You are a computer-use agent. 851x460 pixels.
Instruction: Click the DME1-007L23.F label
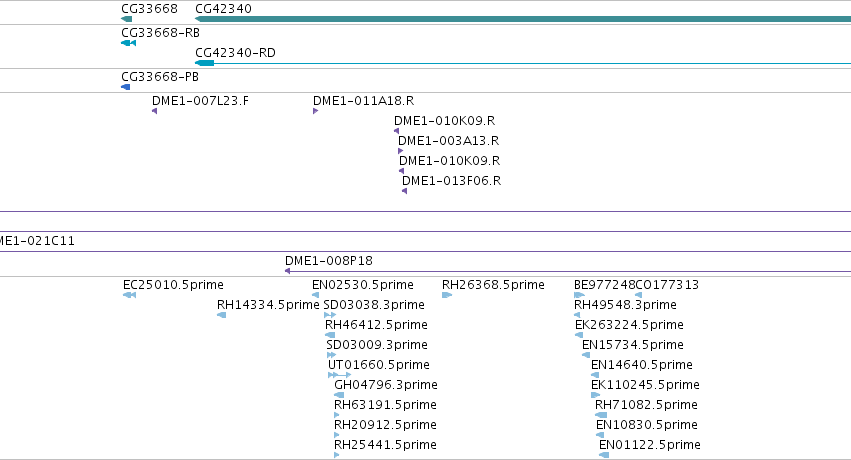tap(200, 100)
